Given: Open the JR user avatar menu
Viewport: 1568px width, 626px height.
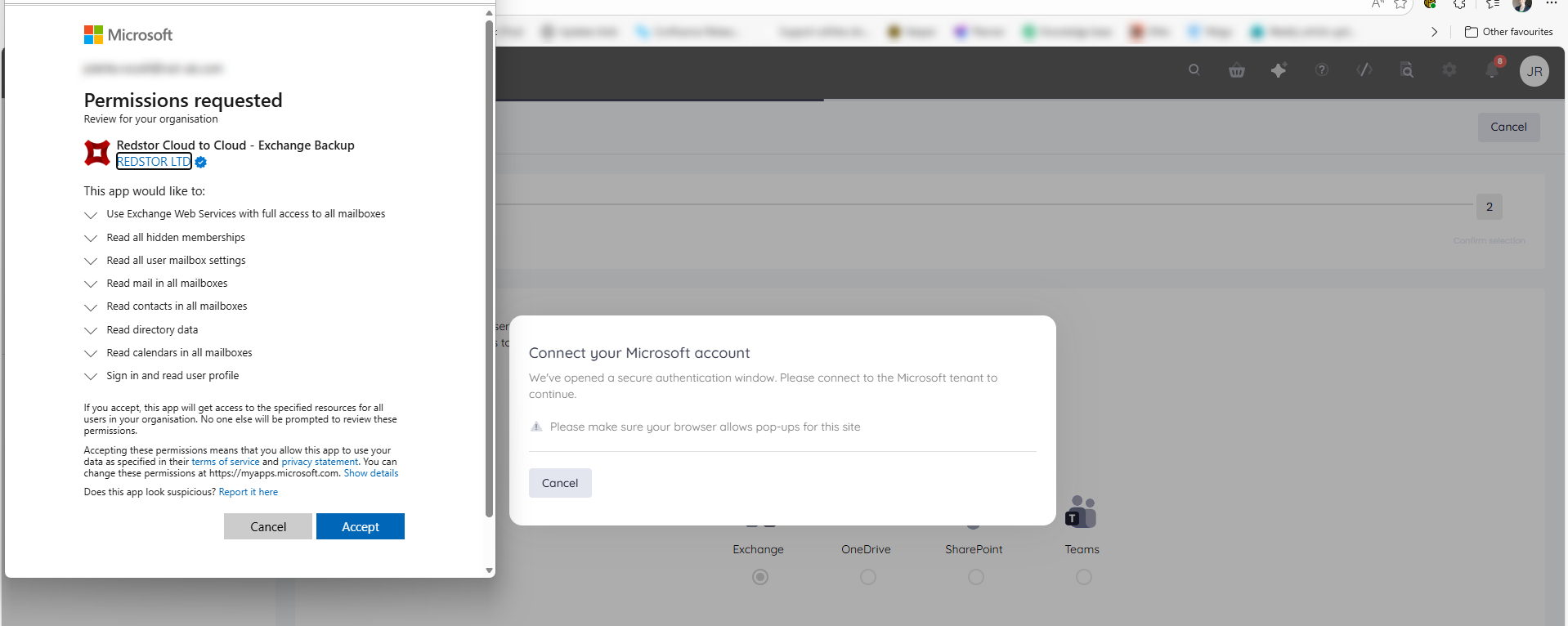Looking at the screenshot, I should click(x=1534, y=71).
